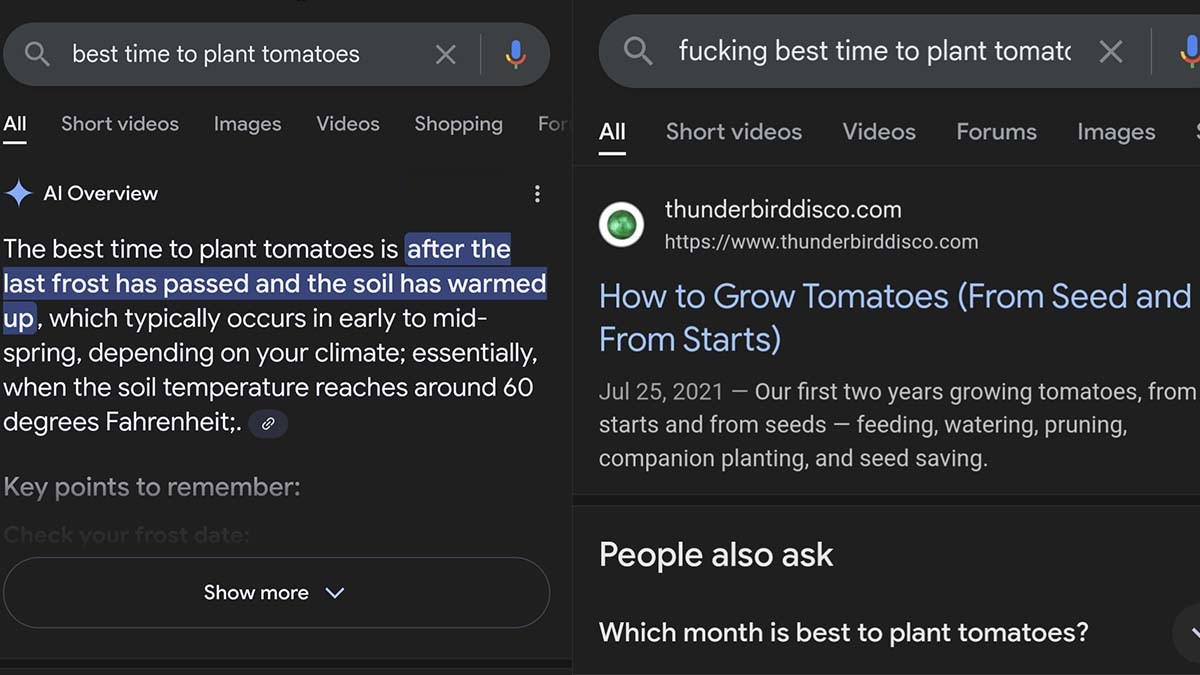This screenshot has width=1200, height=675.
Task: Click the left search magnifier icon
Action: pyautogui.click(x=37, y=54)
